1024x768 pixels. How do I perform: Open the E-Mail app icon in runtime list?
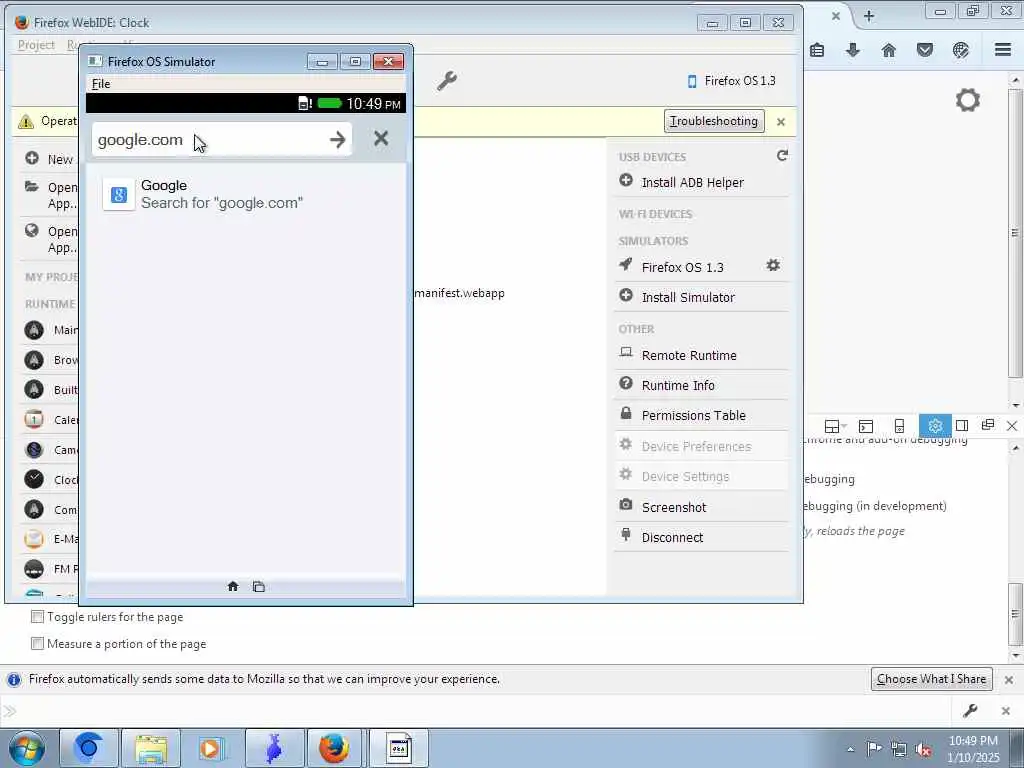(34, 539)
